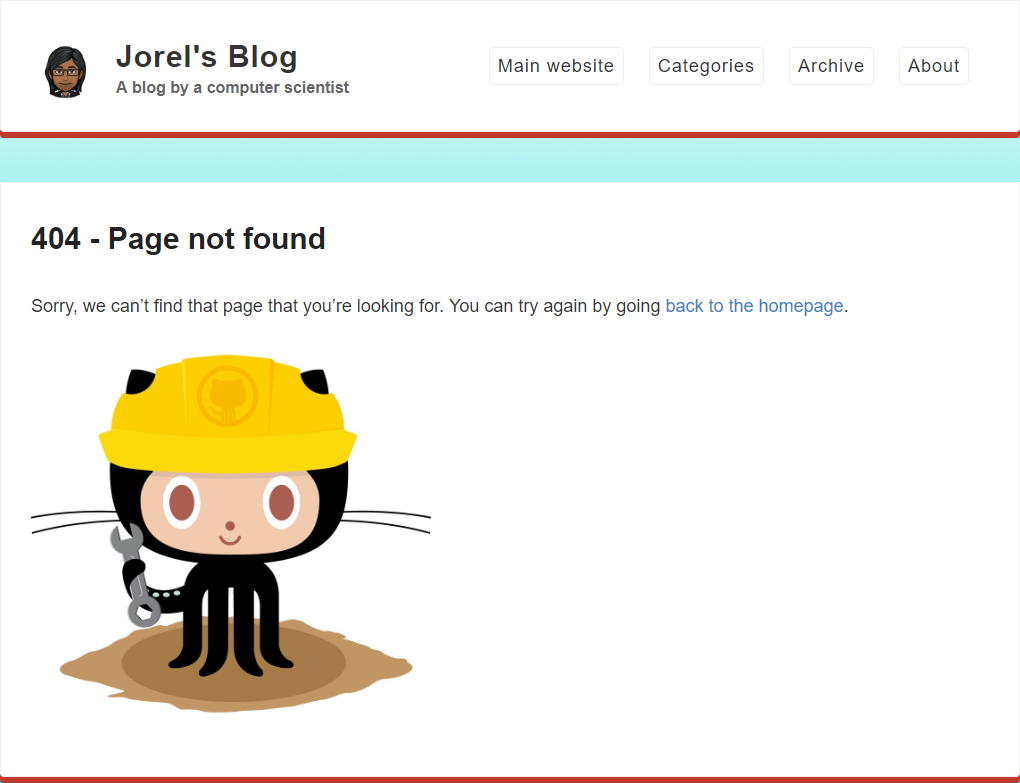Open the About page

(933, 66)
